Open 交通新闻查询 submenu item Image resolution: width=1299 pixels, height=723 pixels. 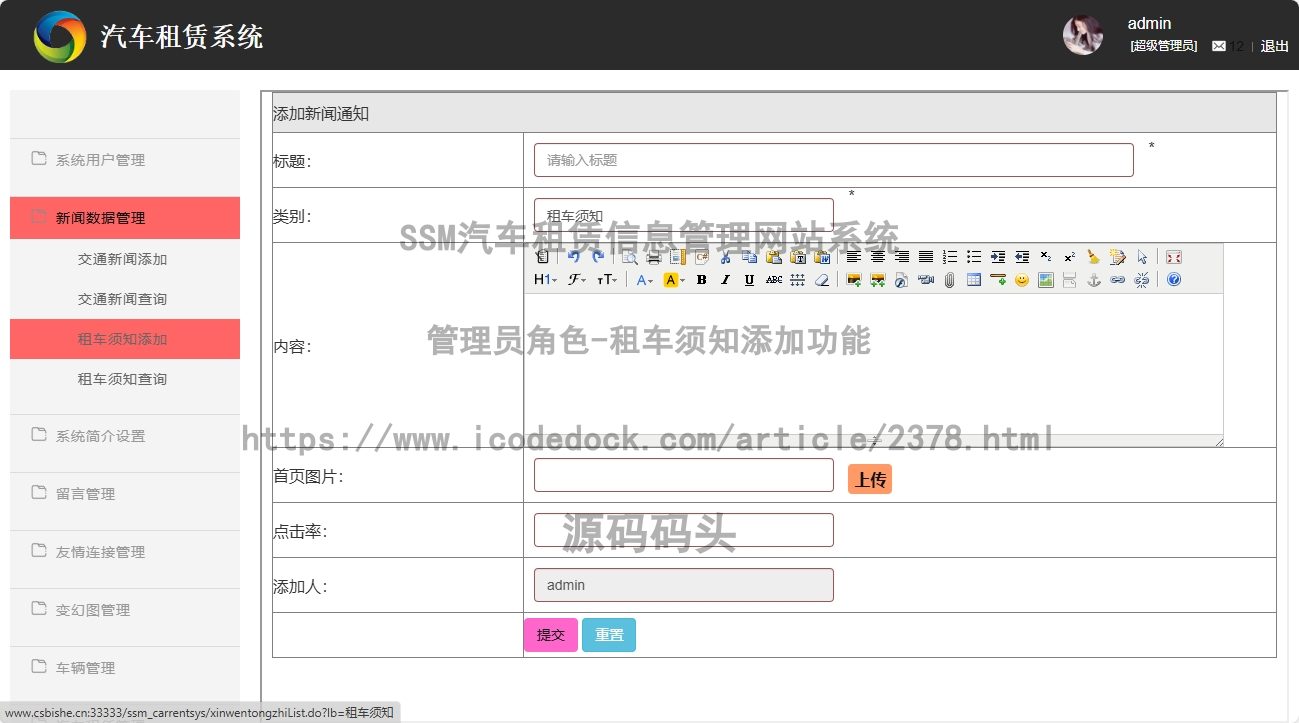(x=125, y=299)
